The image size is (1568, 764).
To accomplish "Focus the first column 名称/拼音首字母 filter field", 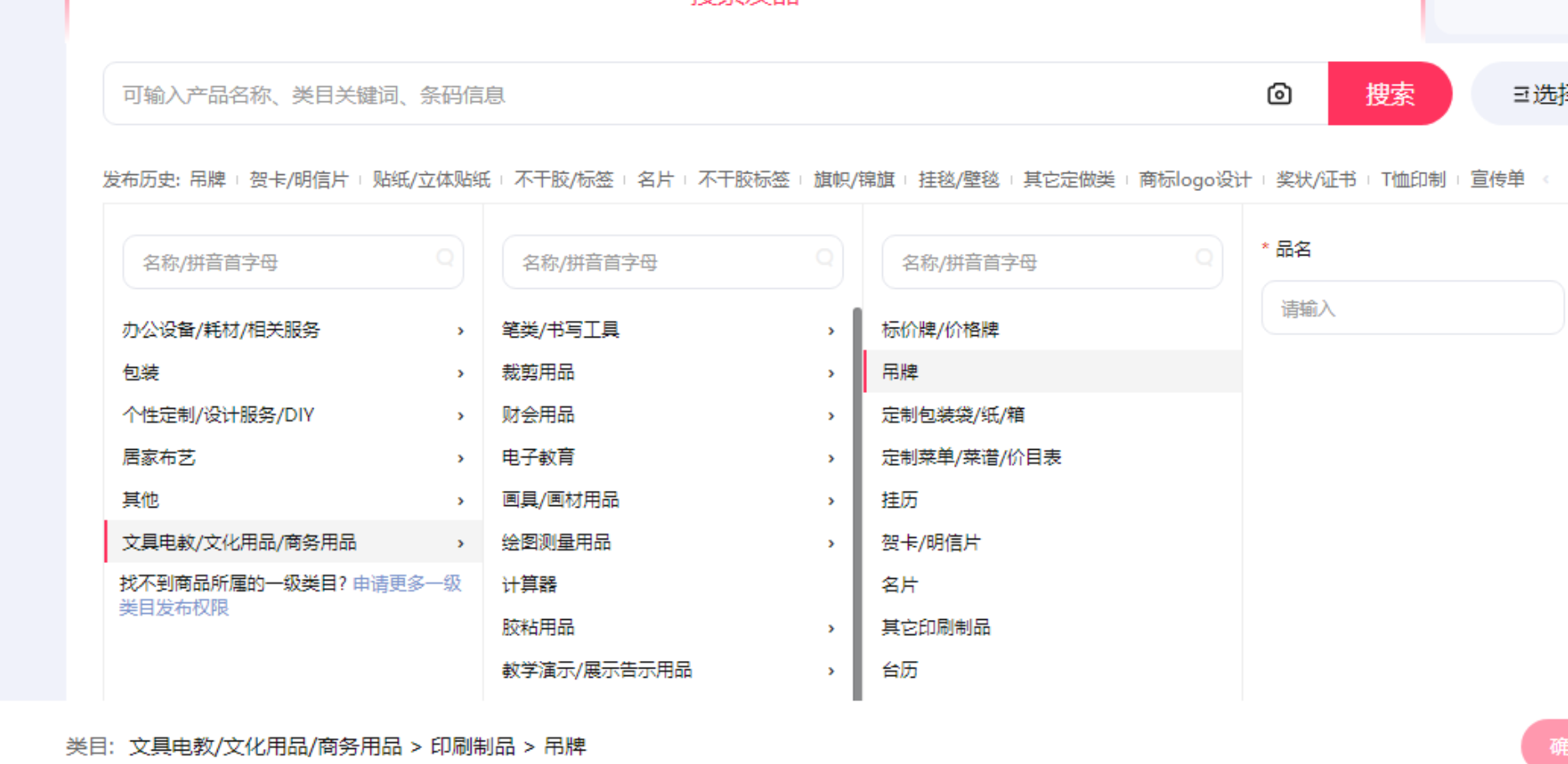I will point(293,262).
